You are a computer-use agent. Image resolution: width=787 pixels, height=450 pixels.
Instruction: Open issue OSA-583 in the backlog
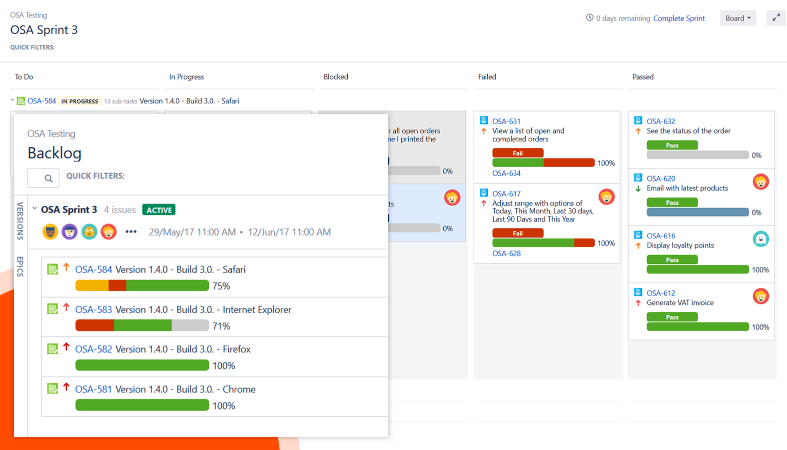coord(94,309)
